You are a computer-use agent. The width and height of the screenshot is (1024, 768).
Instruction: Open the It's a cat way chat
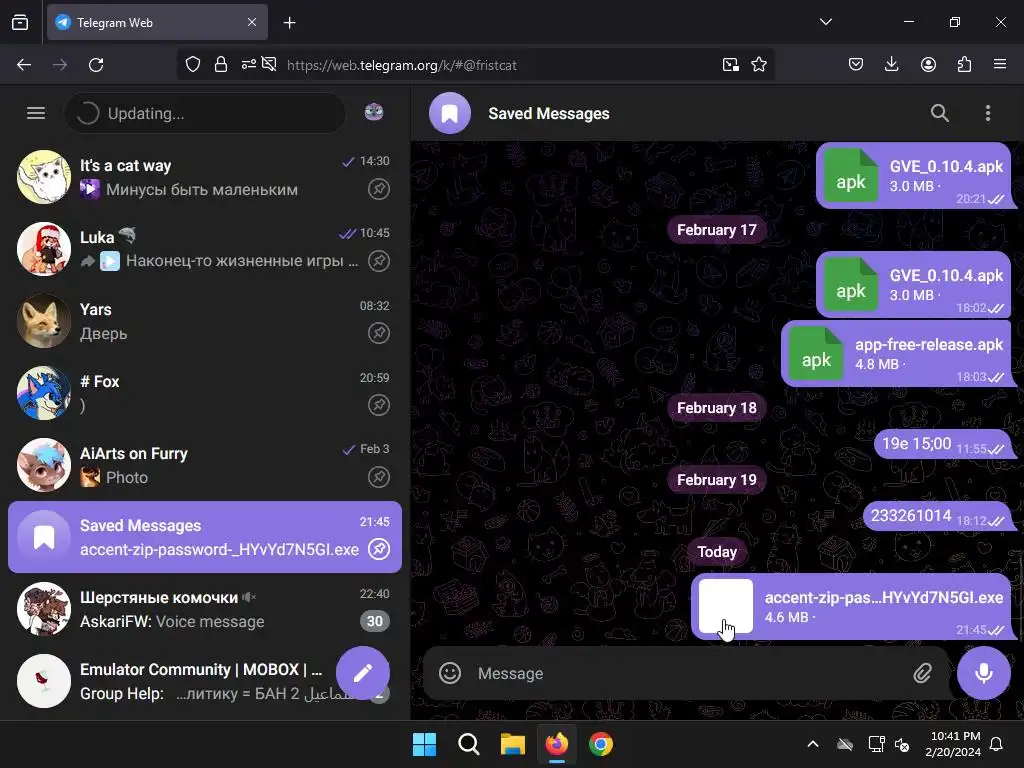point(204,177)
